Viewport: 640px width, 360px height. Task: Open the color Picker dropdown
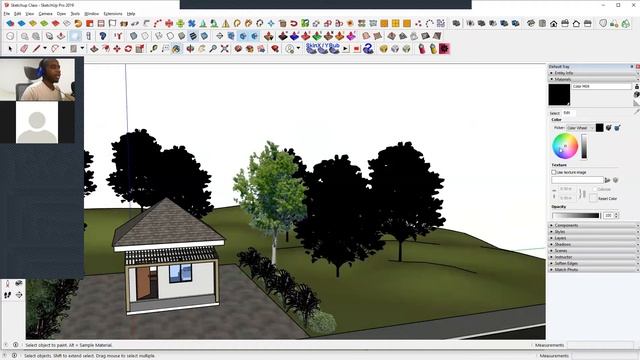point(580,128)
